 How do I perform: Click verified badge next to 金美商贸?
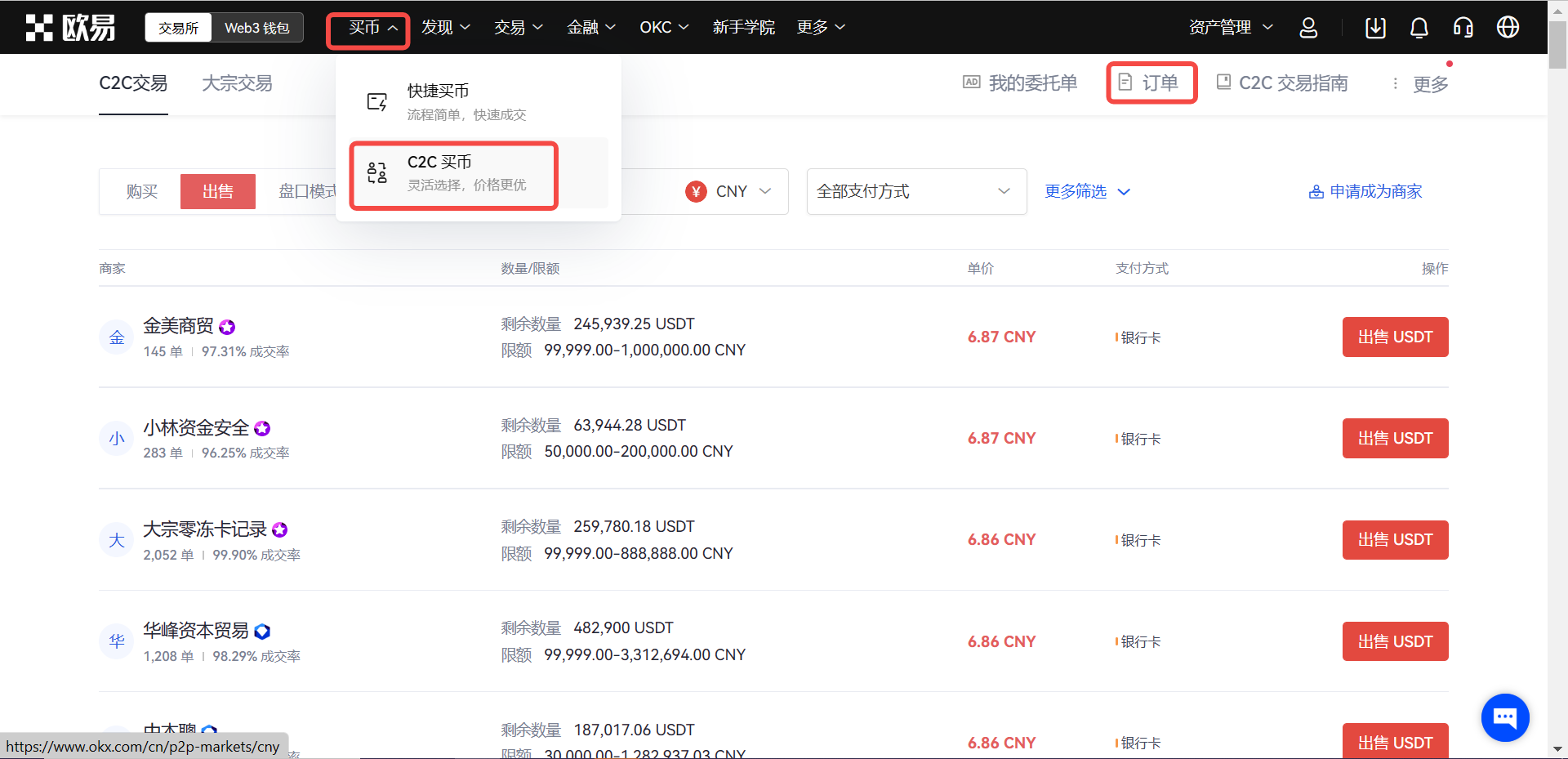click(227, 327)
